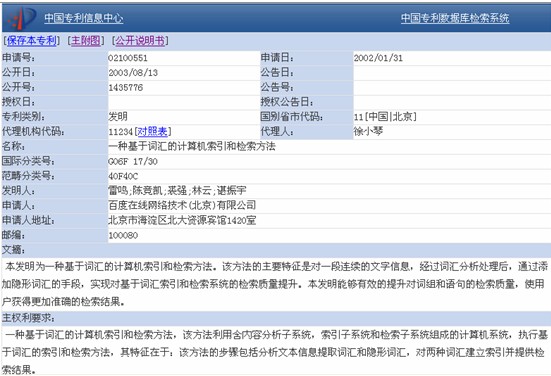The image size is (551, 376).
Task: Click the patent center logo icon
Action: [22, 18]
